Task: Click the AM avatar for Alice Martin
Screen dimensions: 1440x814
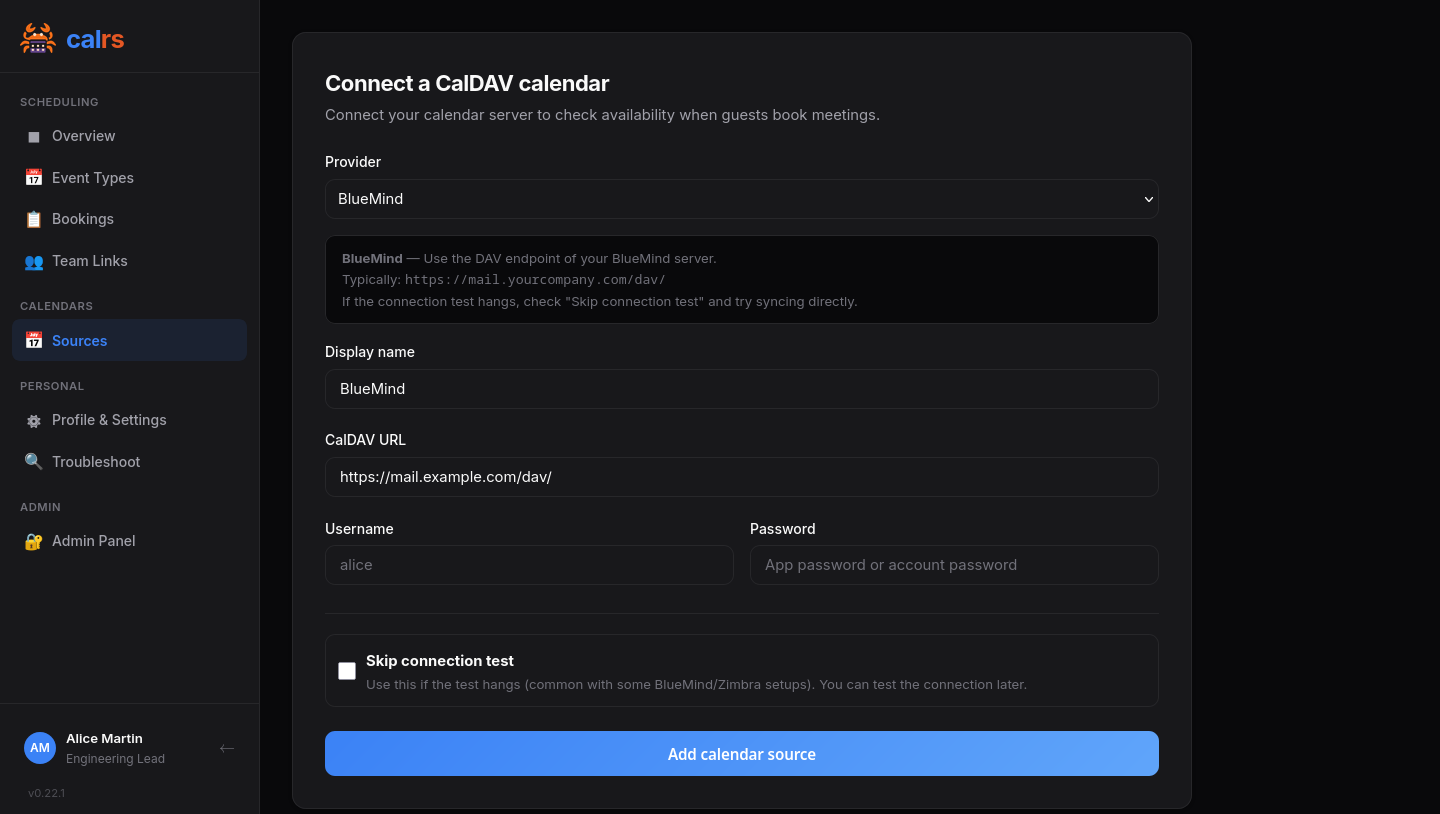Action: pyautogui.click(x=39, y=747)
